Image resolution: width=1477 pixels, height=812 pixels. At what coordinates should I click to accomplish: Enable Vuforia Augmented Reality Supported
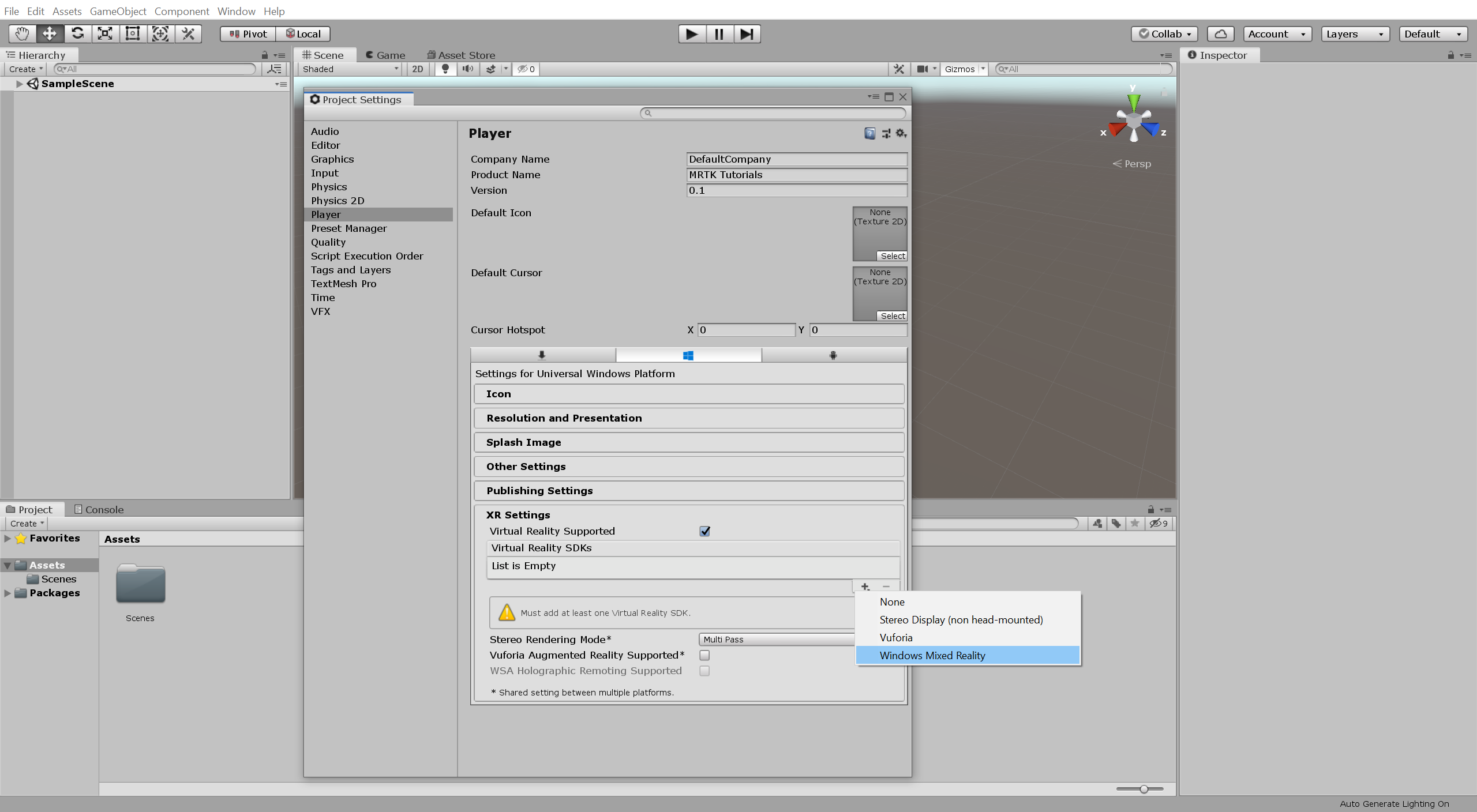coord(704,655)
